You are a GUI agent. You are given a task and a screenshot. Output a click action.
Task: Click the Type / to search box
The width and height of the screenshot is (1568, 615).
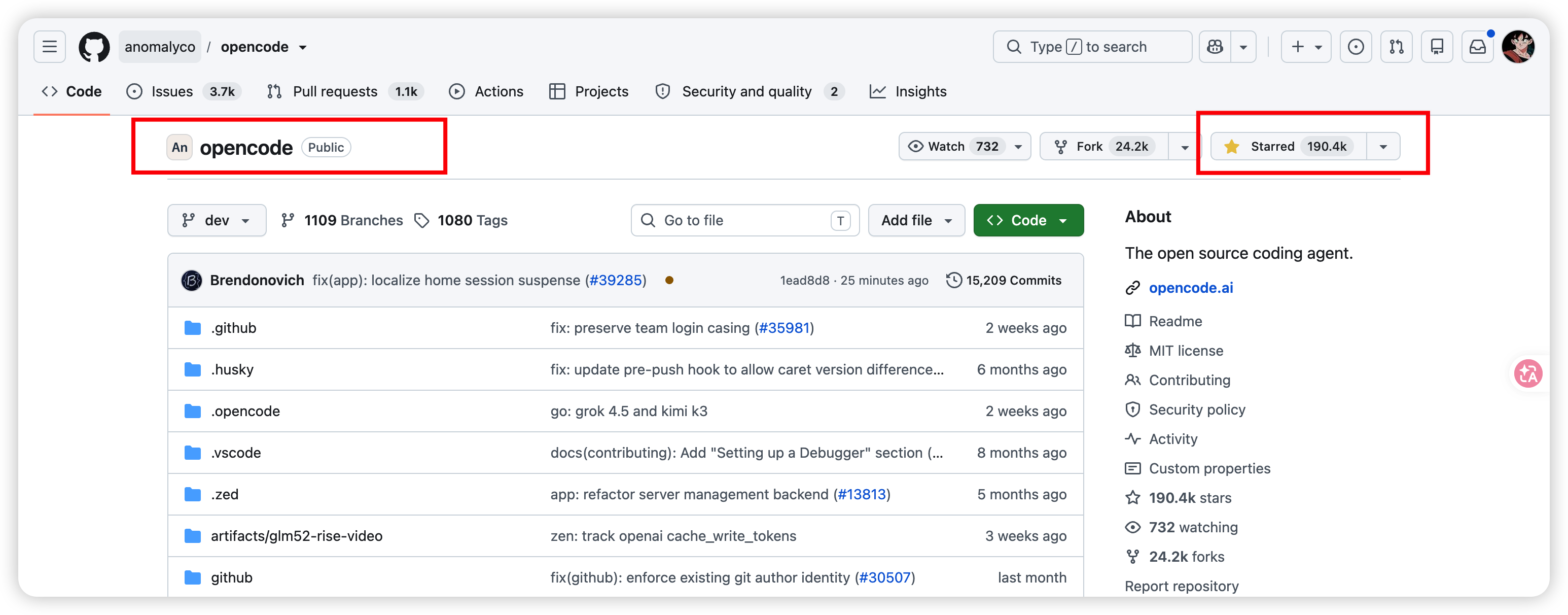pyautogui.click(x=1092, y=47)
